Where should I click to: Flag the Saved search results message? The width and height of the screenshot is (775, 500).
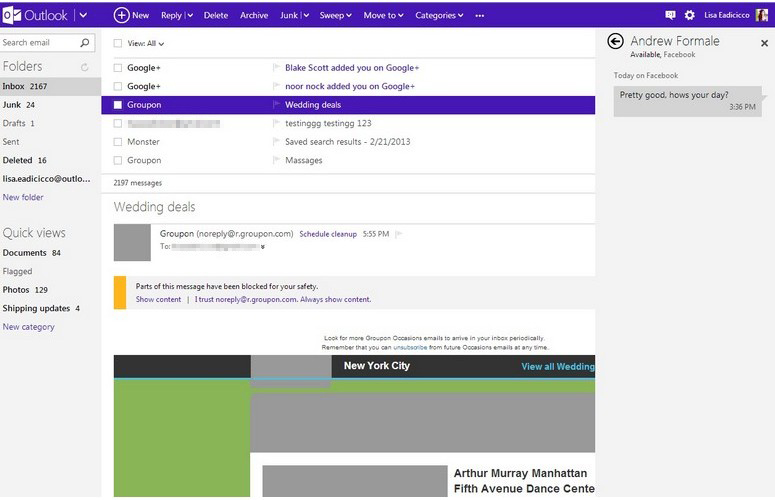[x=276, y=142]
